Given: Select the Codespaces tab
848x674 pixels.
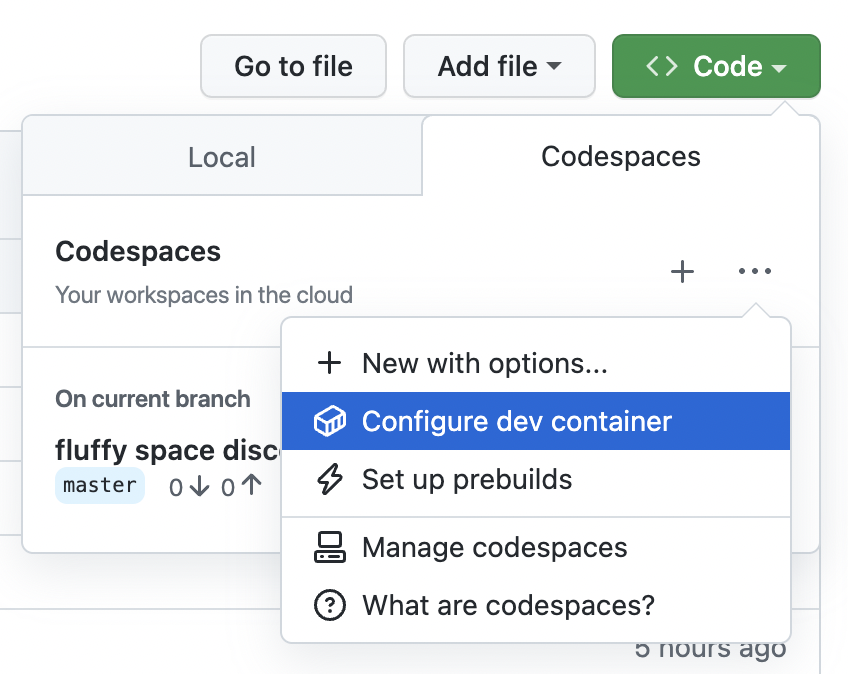Looking at the screenshot, I should tap(620, 156).
